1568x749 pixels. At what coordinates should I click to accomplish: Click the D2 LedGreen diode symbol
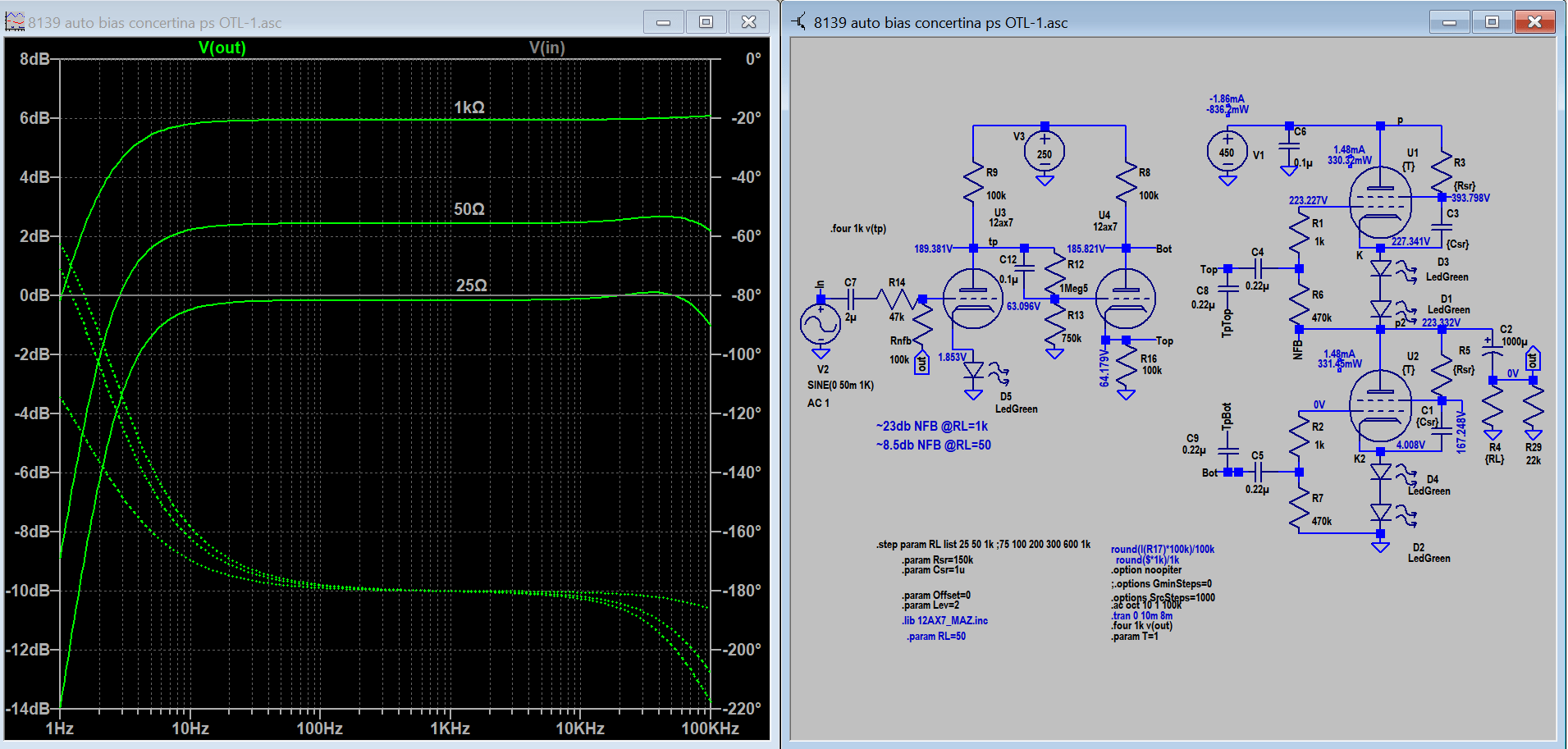coord(1381,513)
